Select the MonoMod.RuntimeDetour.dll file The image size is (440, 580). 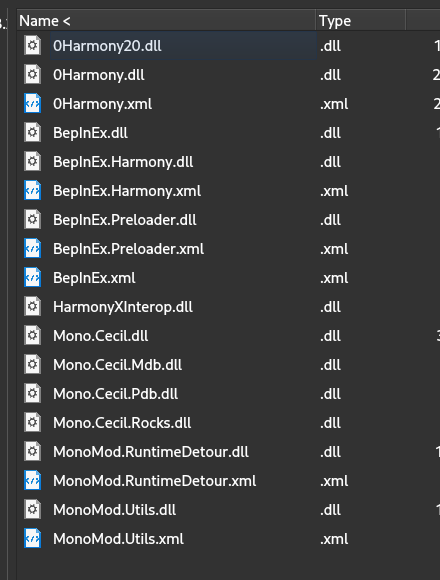151,452
